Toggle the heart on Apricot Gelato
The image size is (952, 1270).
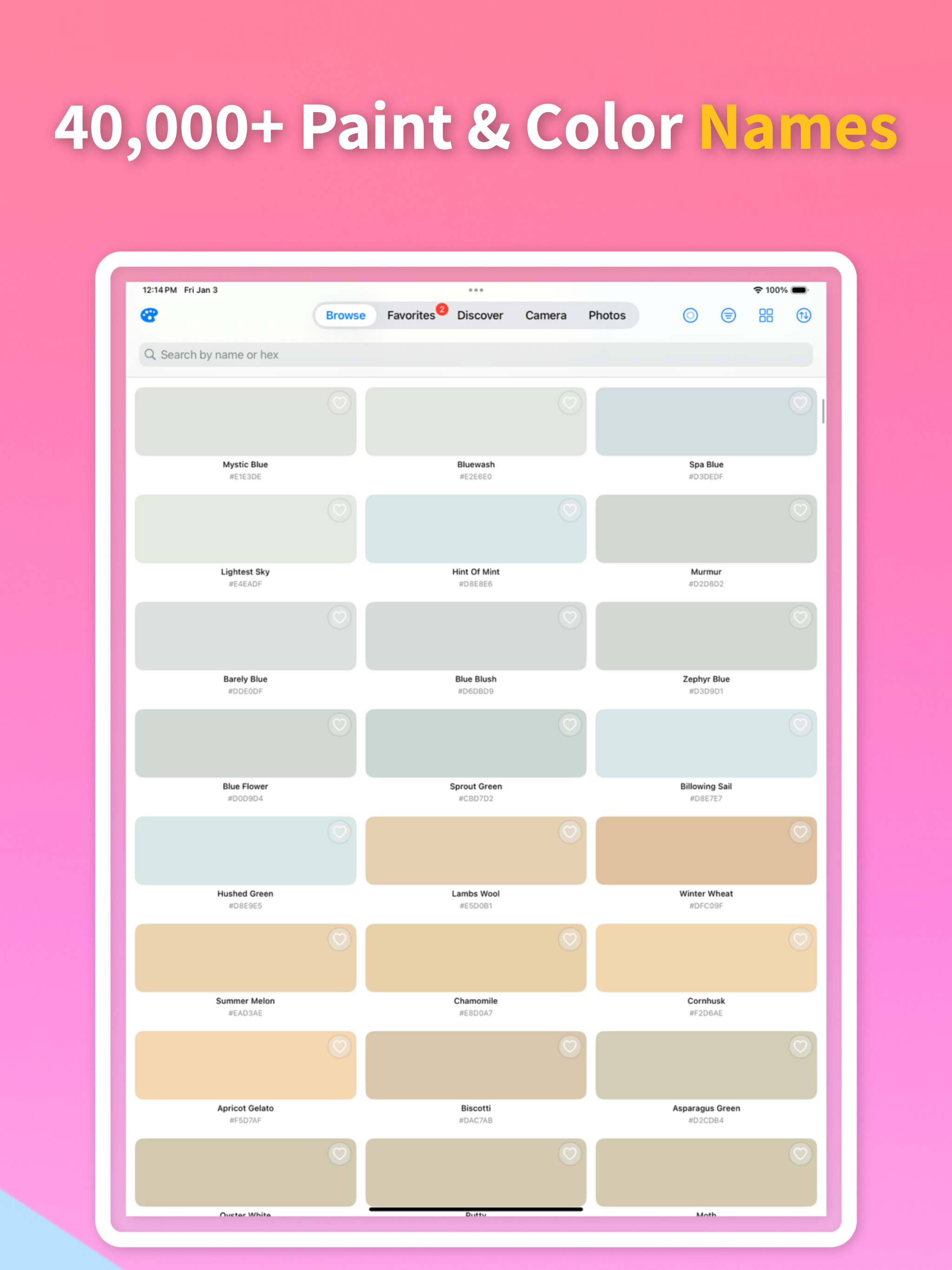click(339, 1047)
